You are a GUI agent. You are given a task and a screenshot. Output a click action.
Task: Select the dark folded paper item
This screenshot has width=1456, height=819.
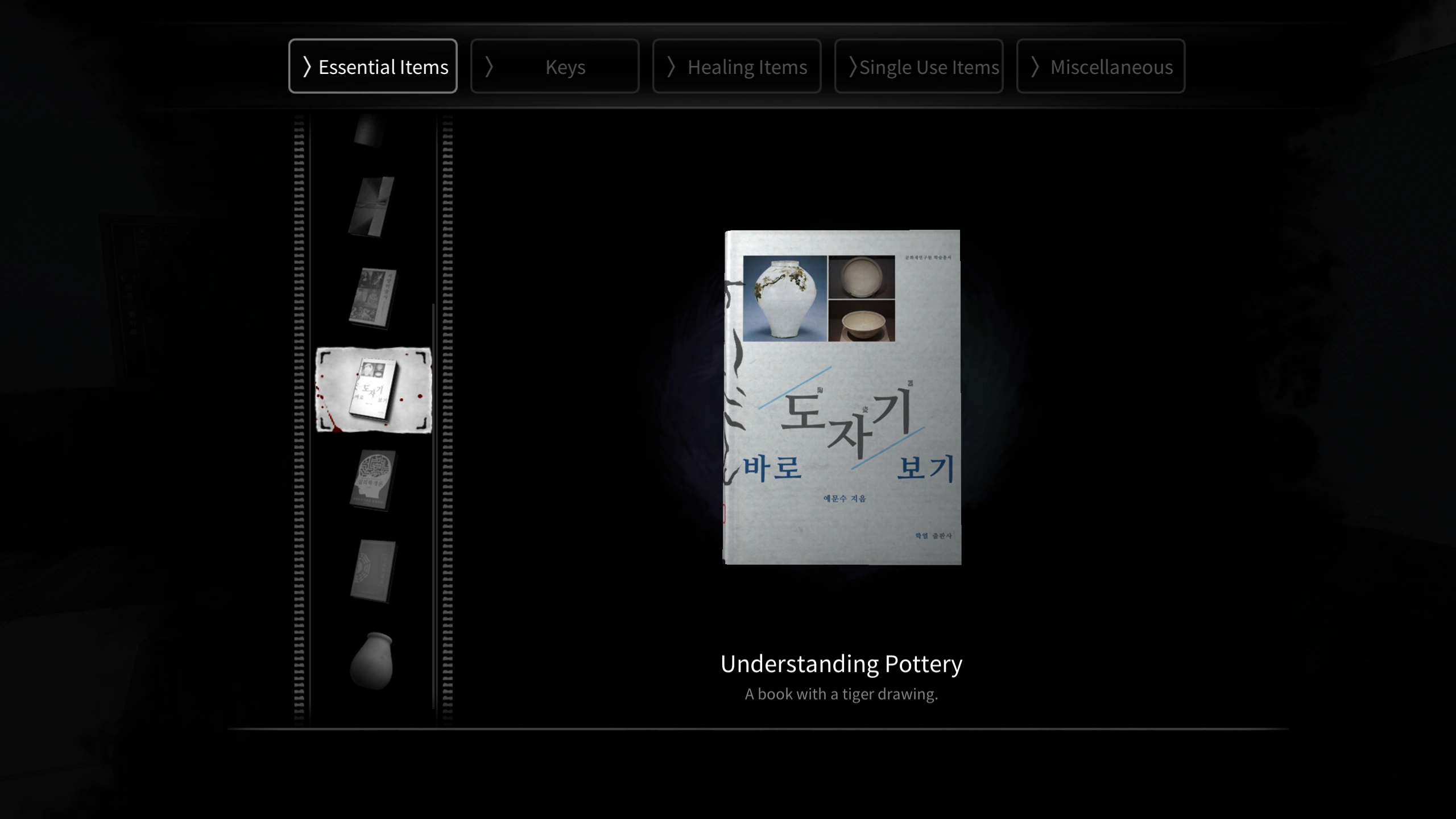[x=372, y=206]
